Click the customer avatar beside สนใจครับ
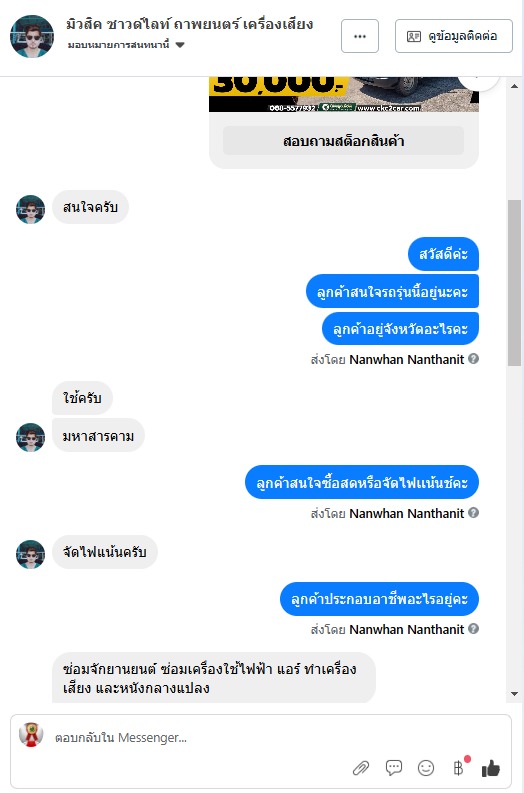 [x=30, y=209]
